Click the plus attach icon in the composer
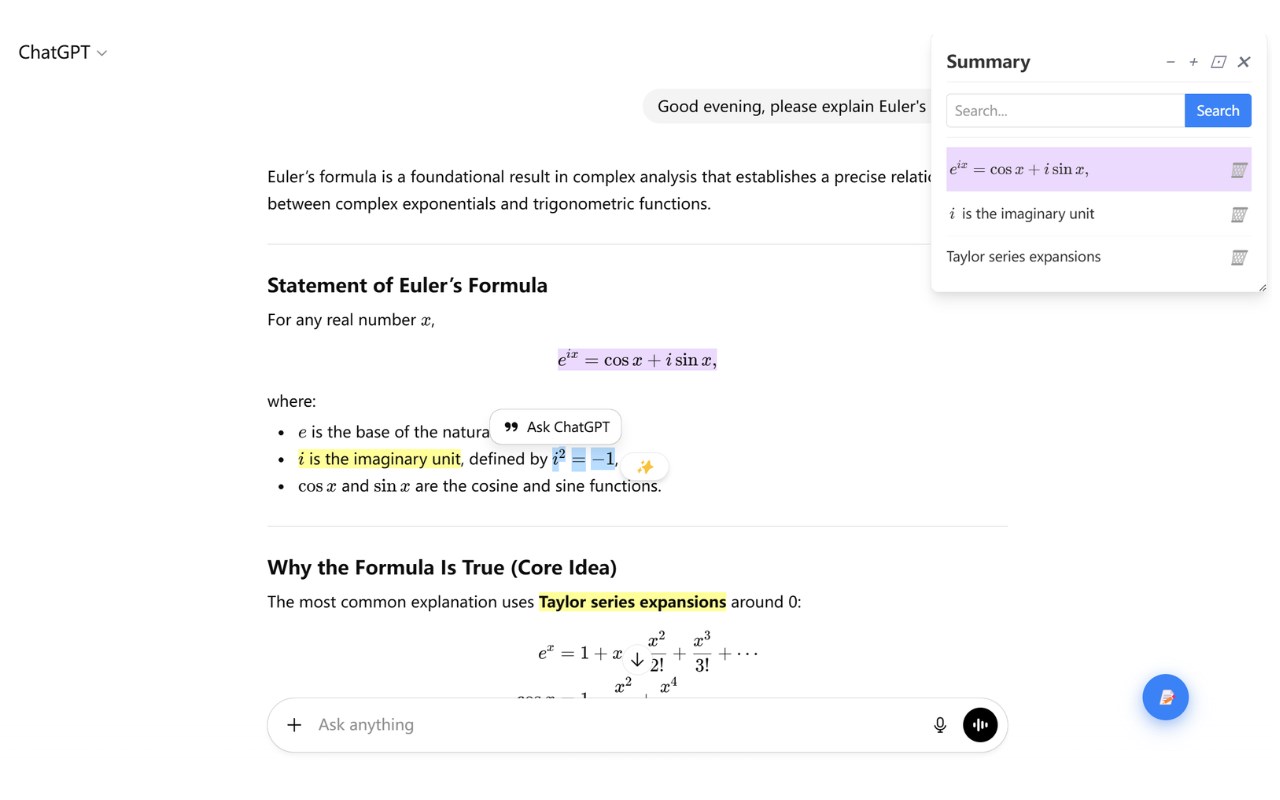The width and height of the screenshot is (1280, 800). pos(294,725)
